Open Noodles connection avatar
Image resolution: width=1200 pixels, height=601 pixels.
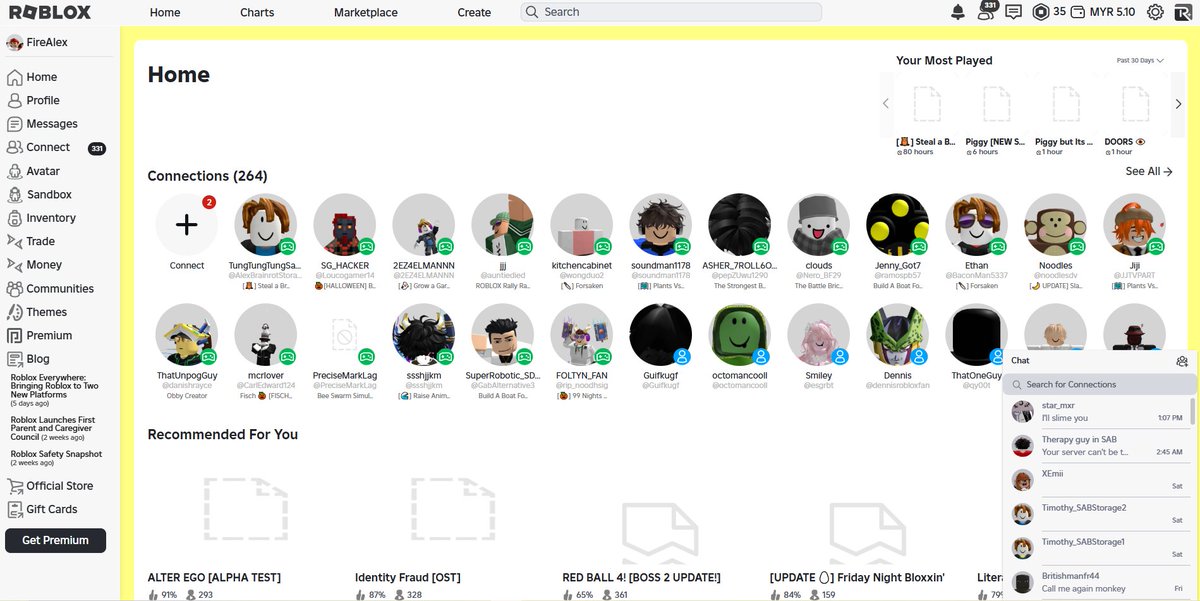click(x=1056, y=225)
